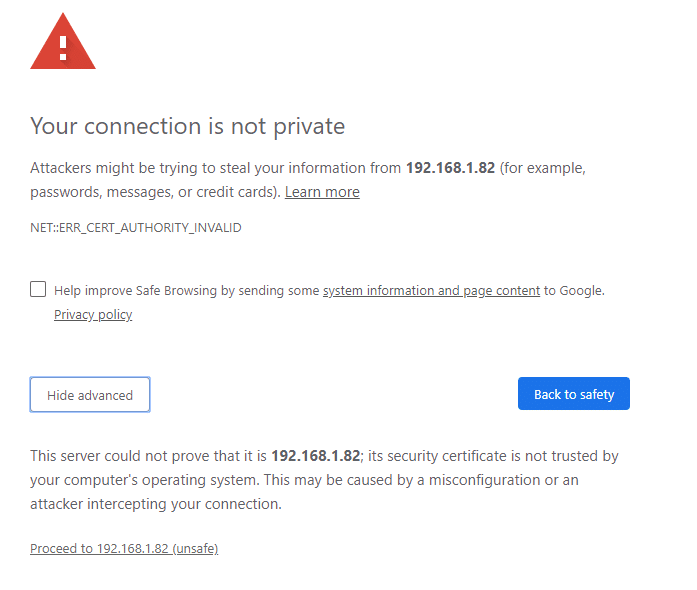Enable the Safe Browsing reporting checkbox
This screenshot has width=697, height=590.
(38, 289)
